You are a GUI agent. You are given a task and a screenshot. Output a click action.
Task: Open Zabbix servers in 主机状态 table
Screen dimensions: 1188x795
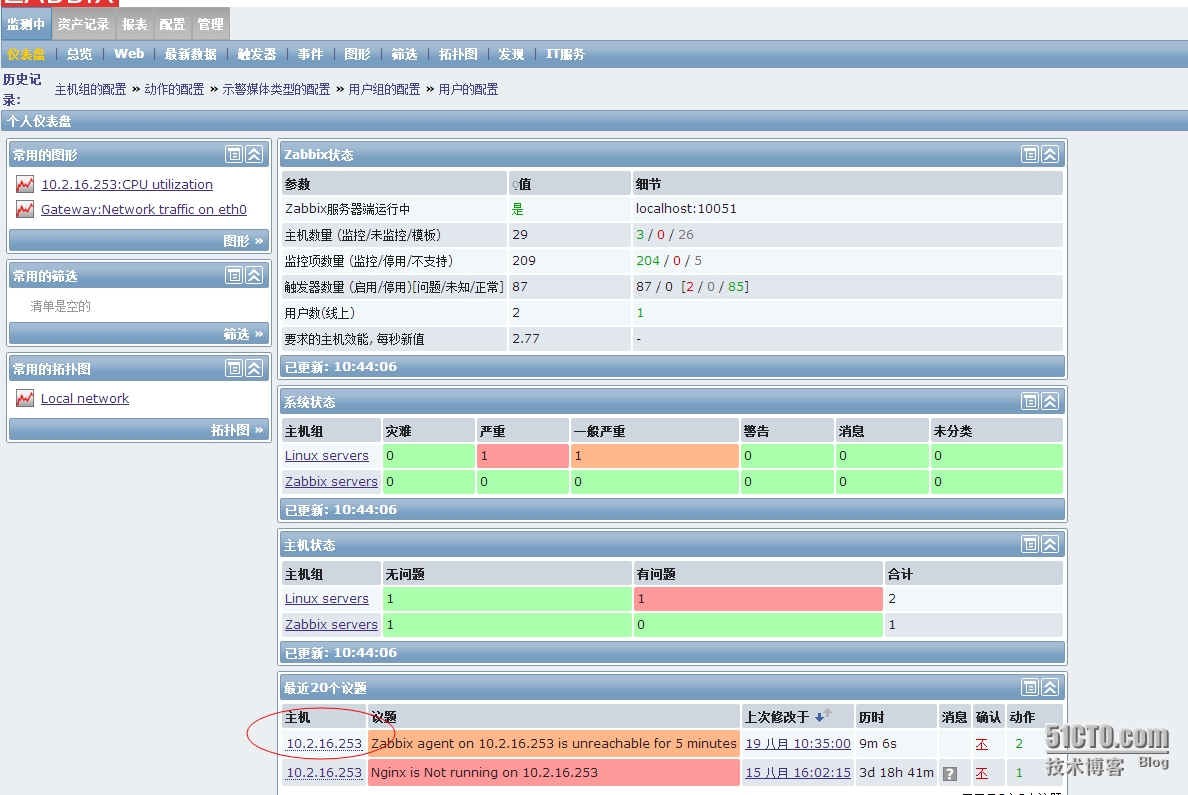tap(331, 624)
